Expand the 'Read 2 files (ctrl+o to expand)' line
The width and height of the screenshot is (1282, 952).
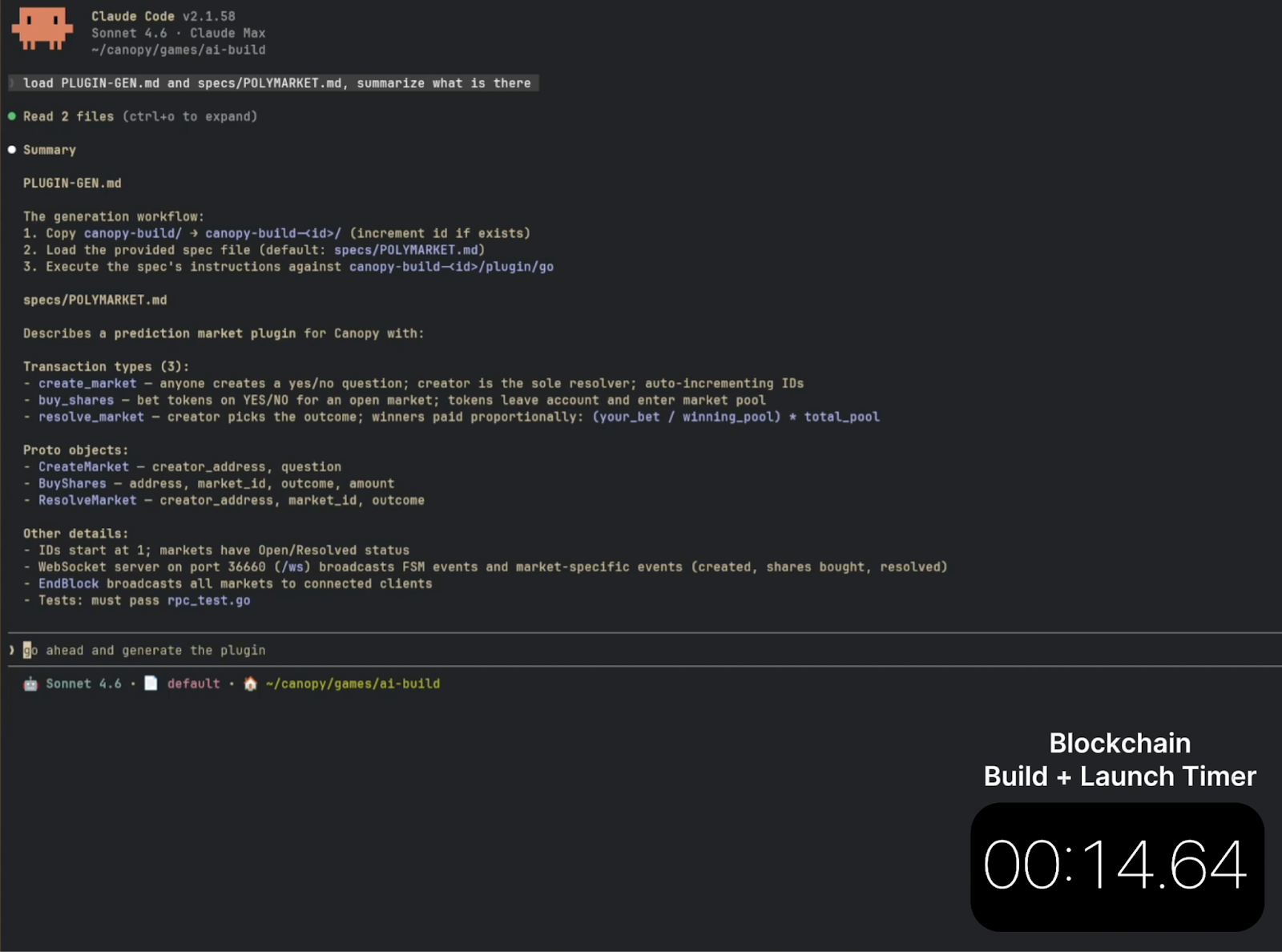[x=140, y=116]
